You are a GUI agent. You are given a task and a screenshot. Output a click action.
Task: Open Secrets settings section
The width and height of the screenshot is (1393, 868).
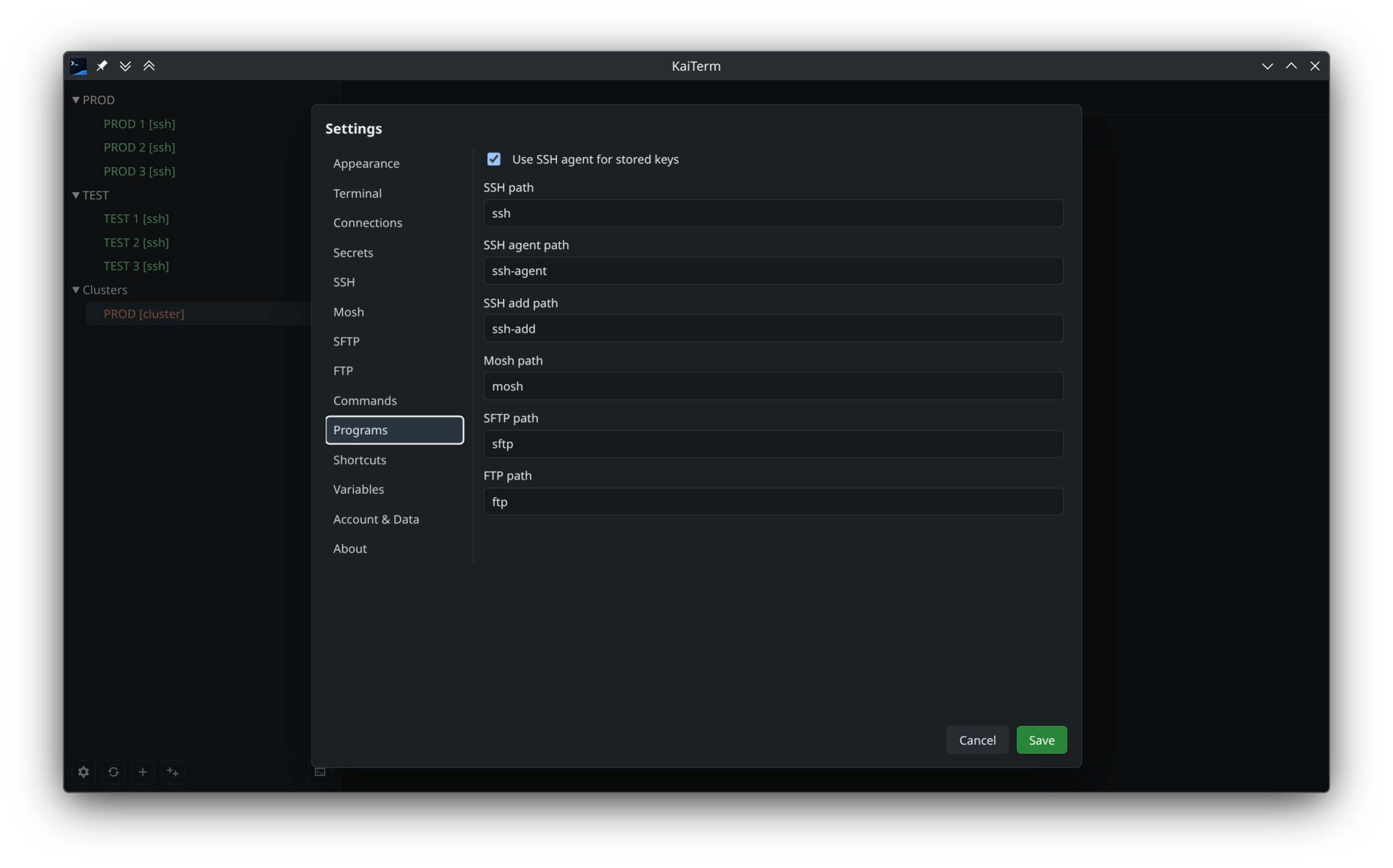point(394,253)
